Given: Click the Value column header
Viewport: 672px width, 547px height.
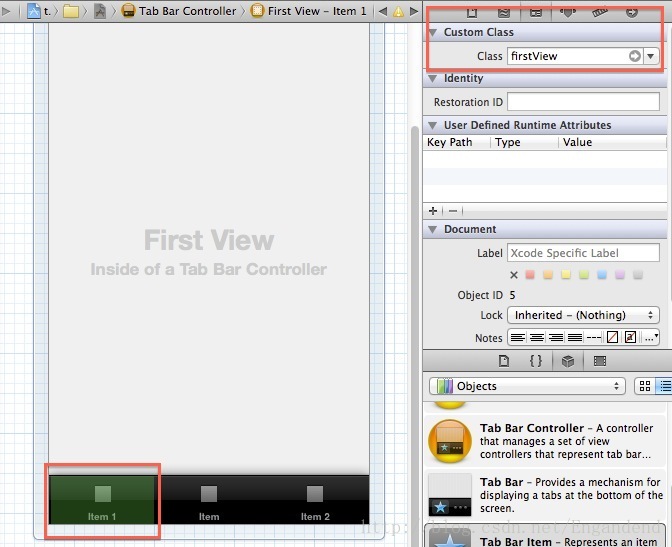Looking at the screenshot, I should click(x=577, y=142).
